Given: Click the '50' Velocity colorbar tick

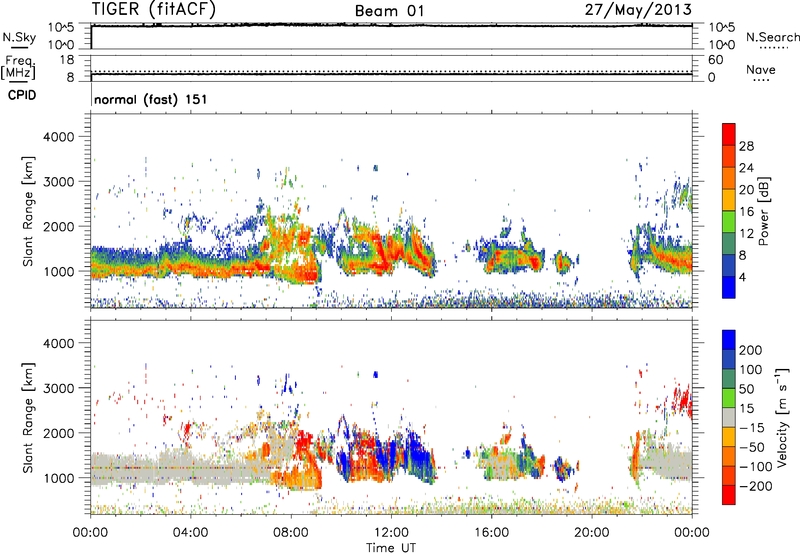Looking at the screenshot, I should tap(746, 389).
